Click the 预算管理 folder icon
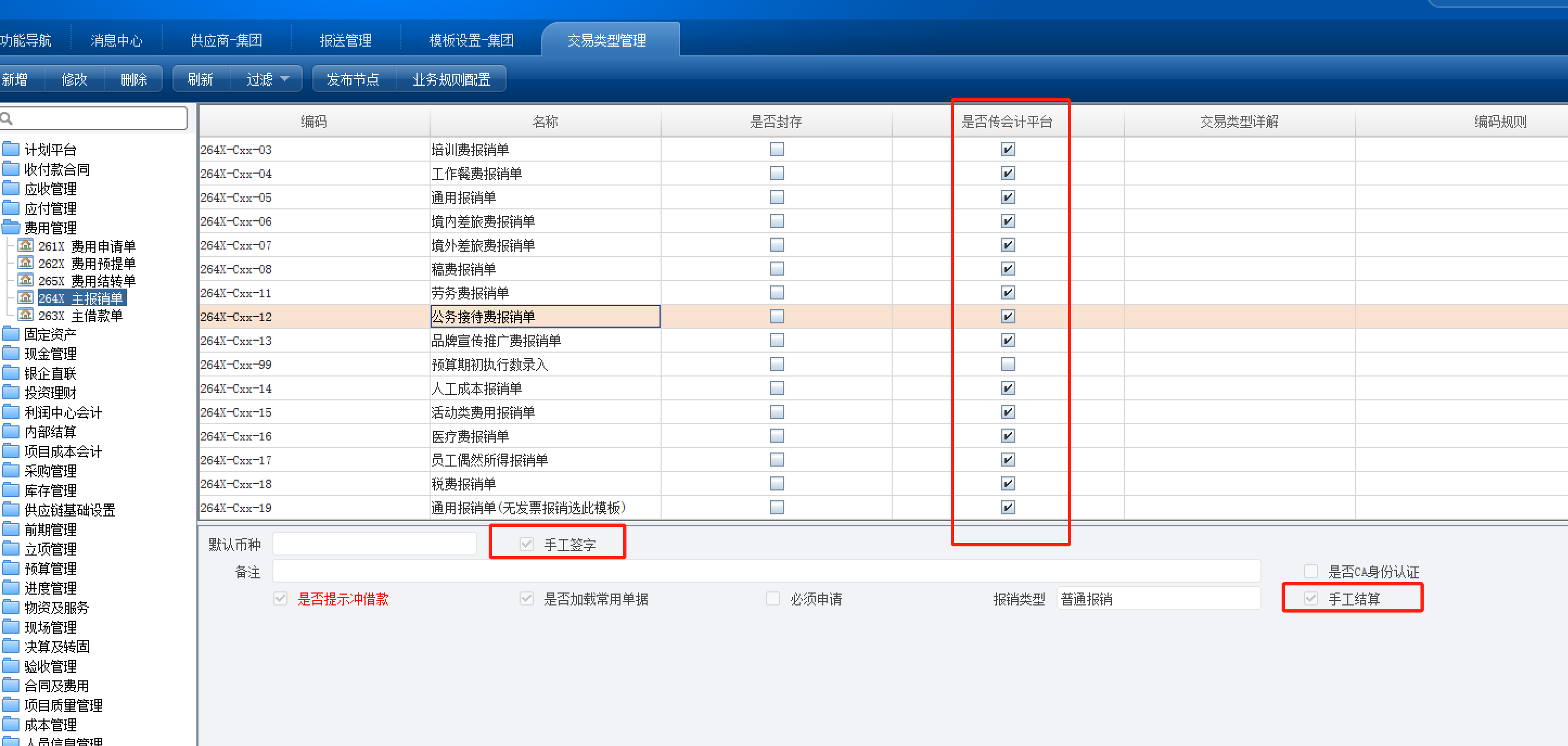Viewport: 1568px width, 746px height. (10, 568)
